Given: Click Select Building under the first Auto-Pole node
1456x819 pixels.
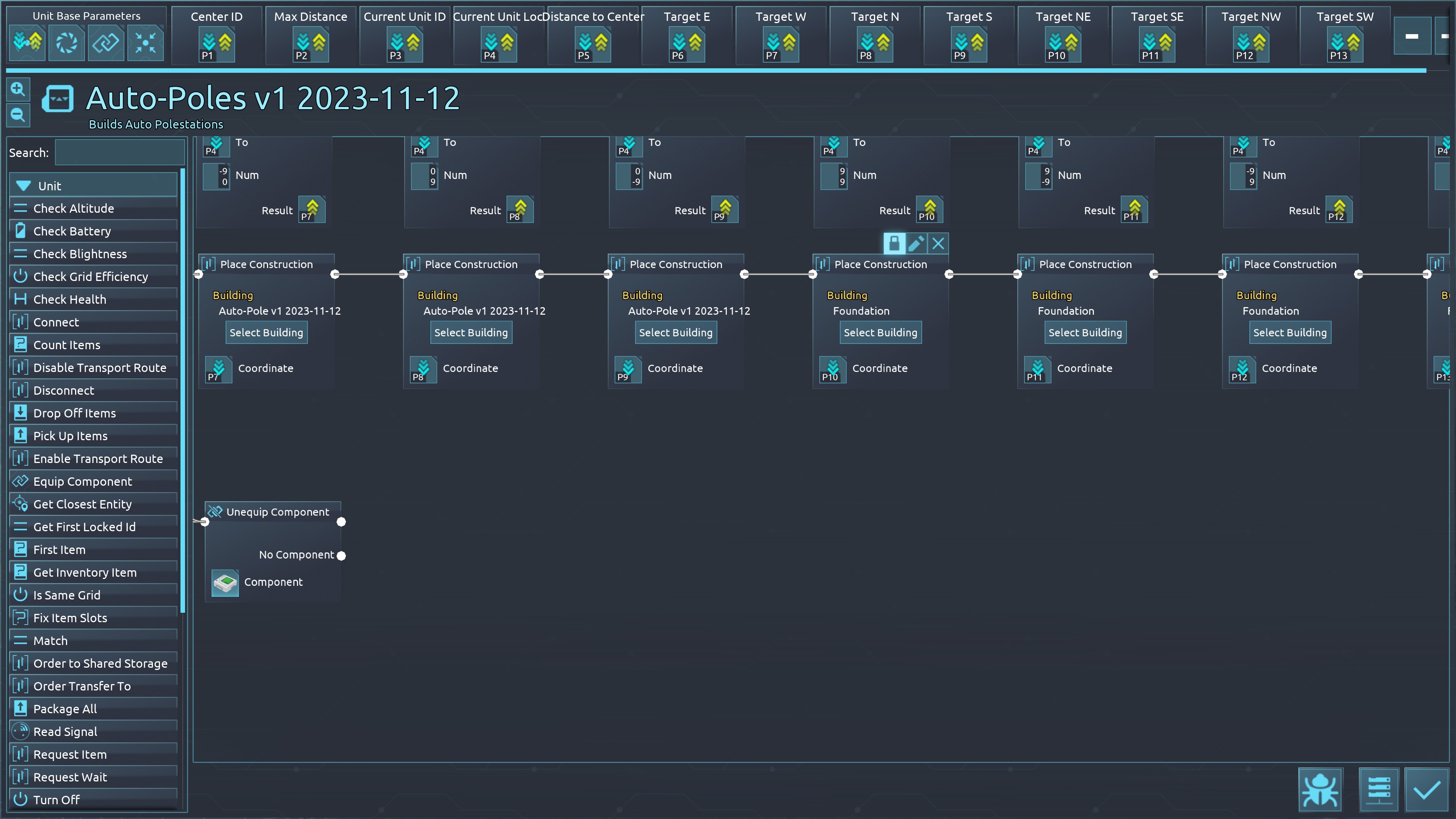Looking at the screenshot, I should tap(266, 333).
